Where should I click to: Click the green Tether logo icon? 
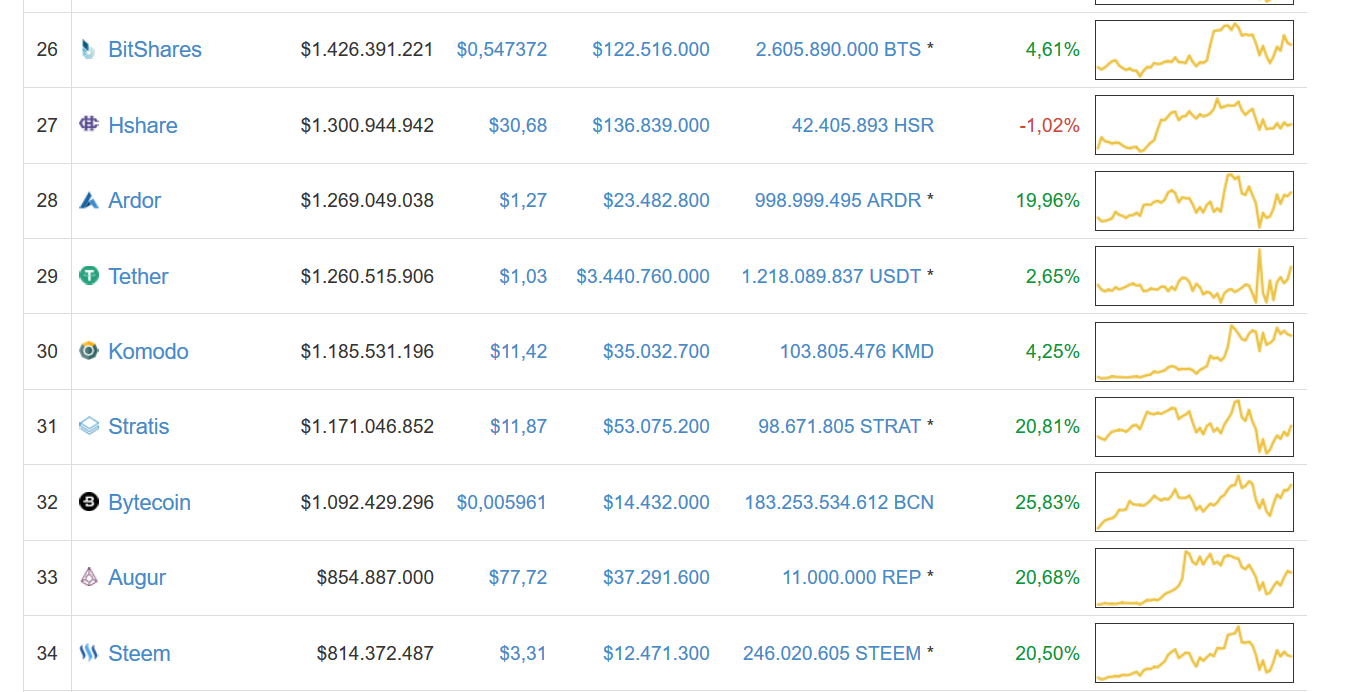[x=89, y=275]
